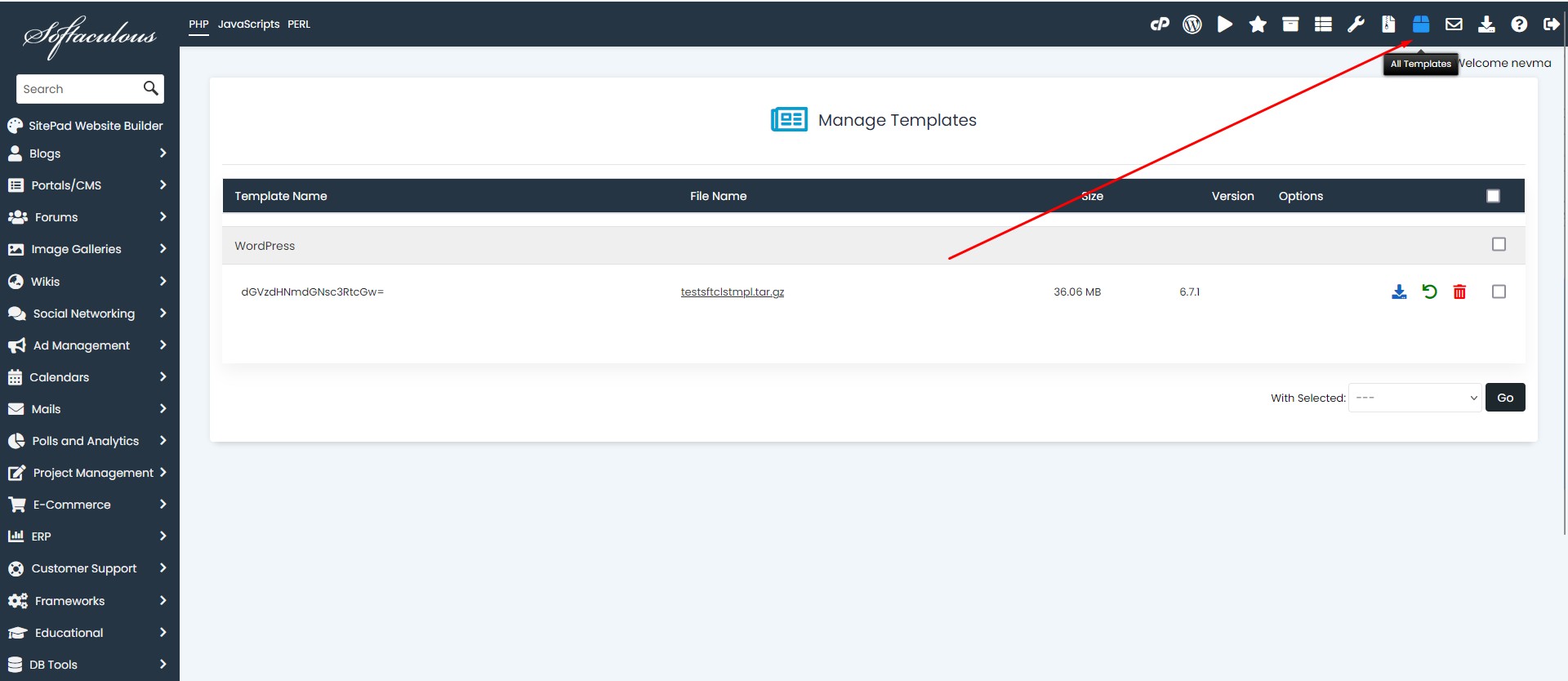
Task: Click the star ratings icon in header
Action: [x=1258, y=24]
